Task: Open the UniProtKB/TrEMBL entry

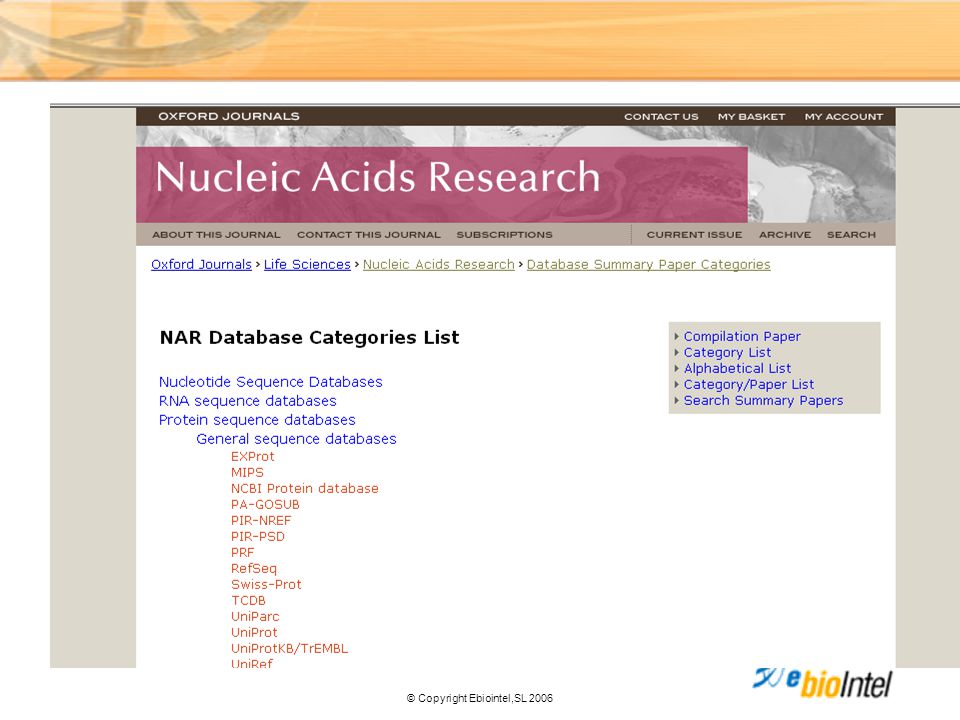Action: coord(290,648)
